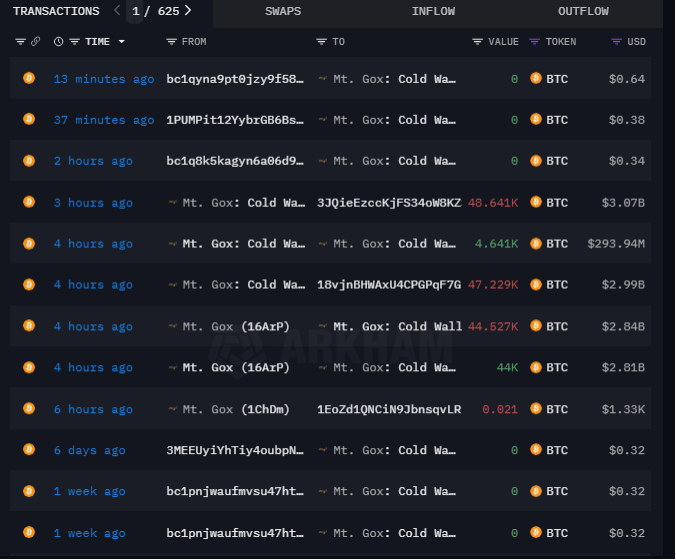Viewport: 676px width, 560px height.
Task: Open the 6 days ago transaction
Action: (x=90, y=451)
